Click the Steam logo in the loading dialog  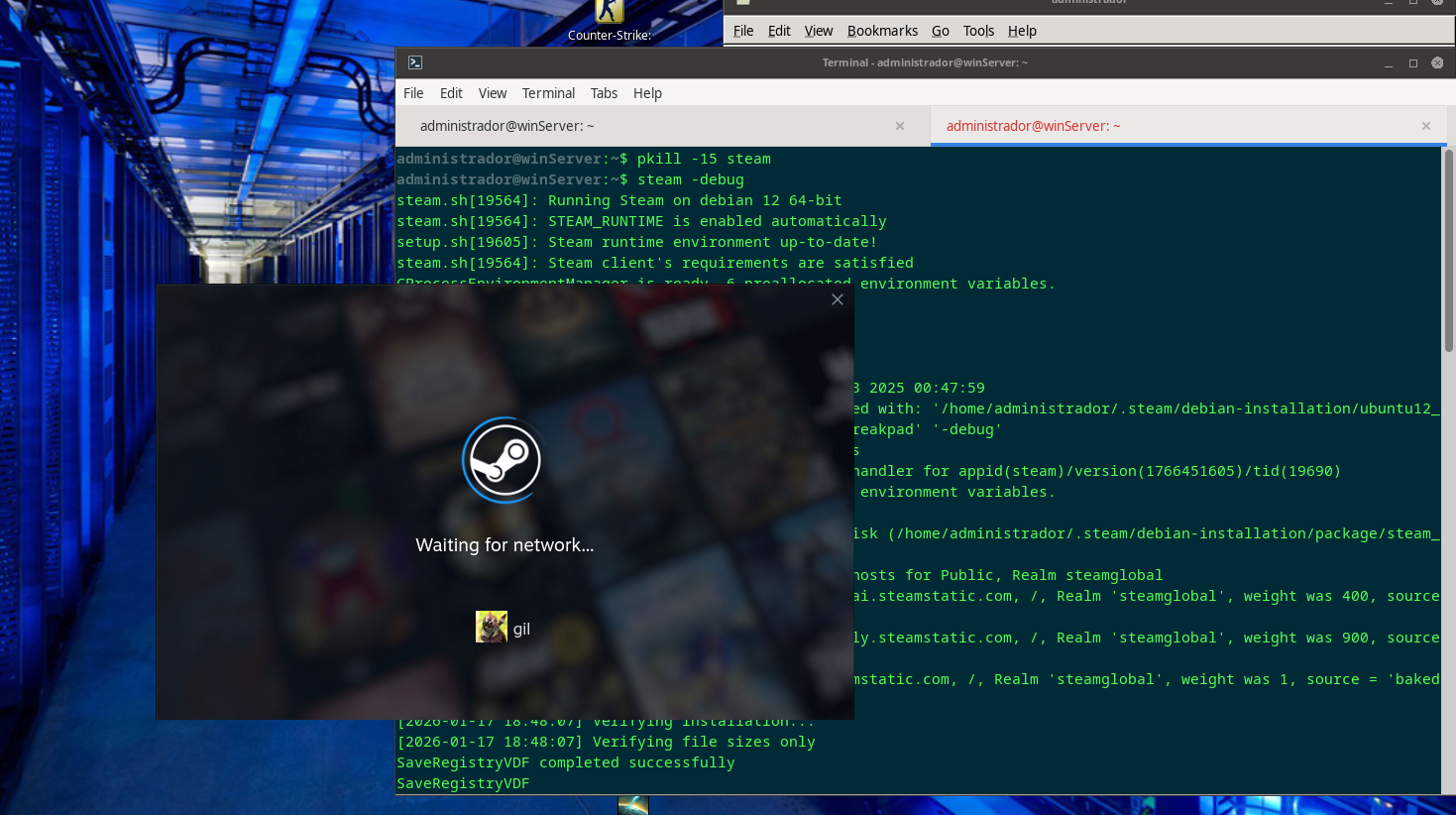click(x=504, y=460)
